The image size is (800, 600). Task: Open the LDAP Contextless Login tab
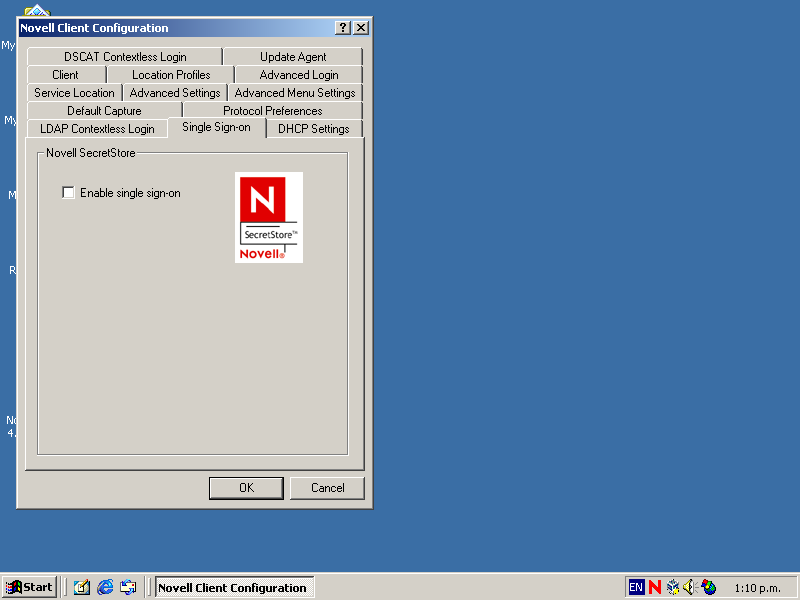point(97,129)
